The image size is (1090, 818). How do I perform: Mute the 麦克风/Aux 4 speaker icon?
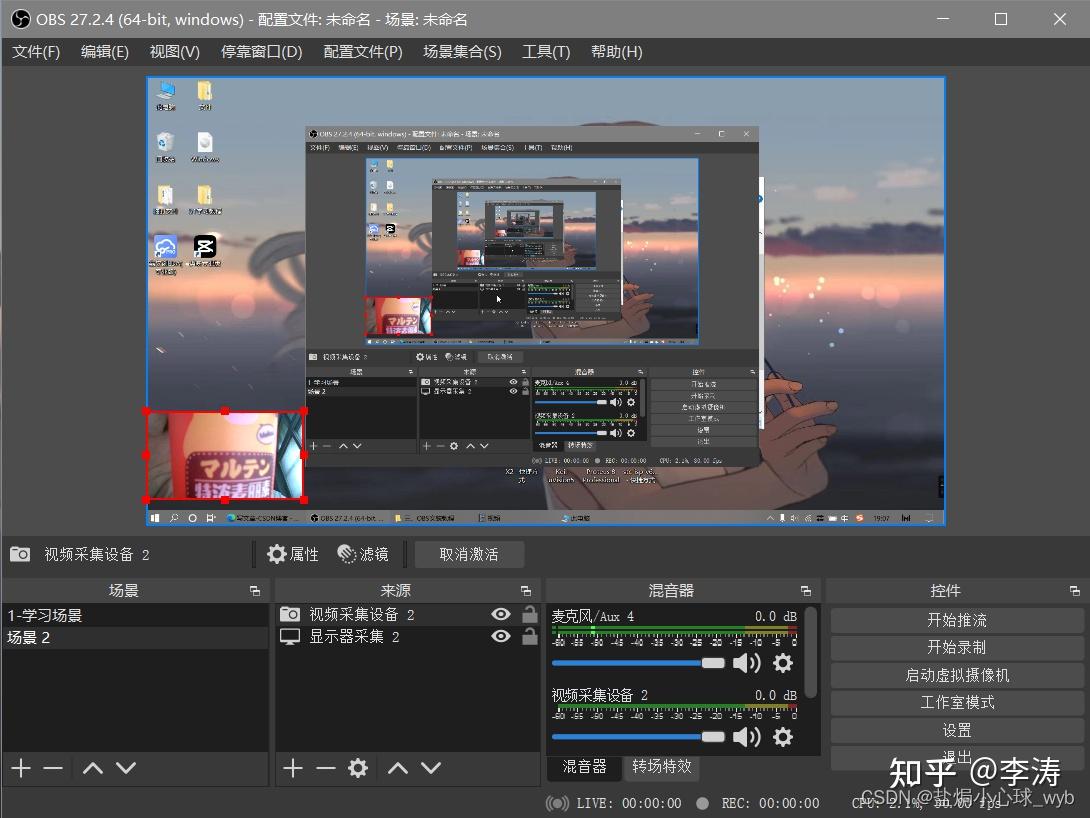click(747, 662)
